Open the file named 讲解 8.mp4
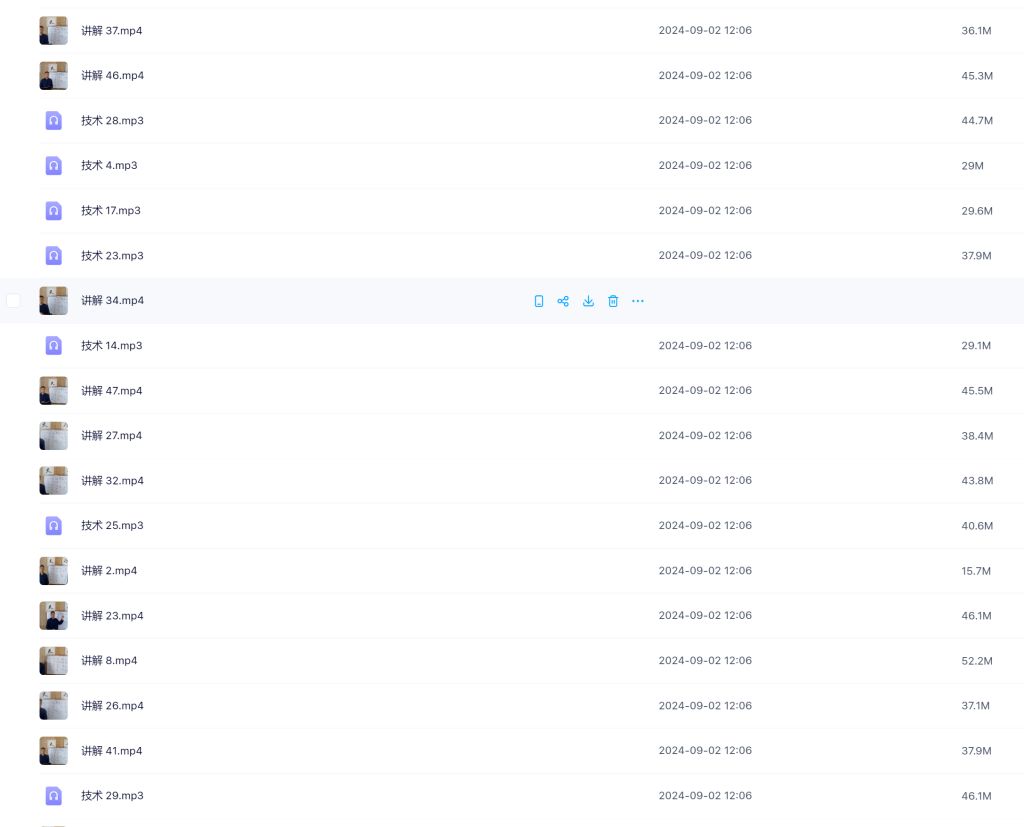1024x827 pixels. pyautogui.click(x=109, y=660)
